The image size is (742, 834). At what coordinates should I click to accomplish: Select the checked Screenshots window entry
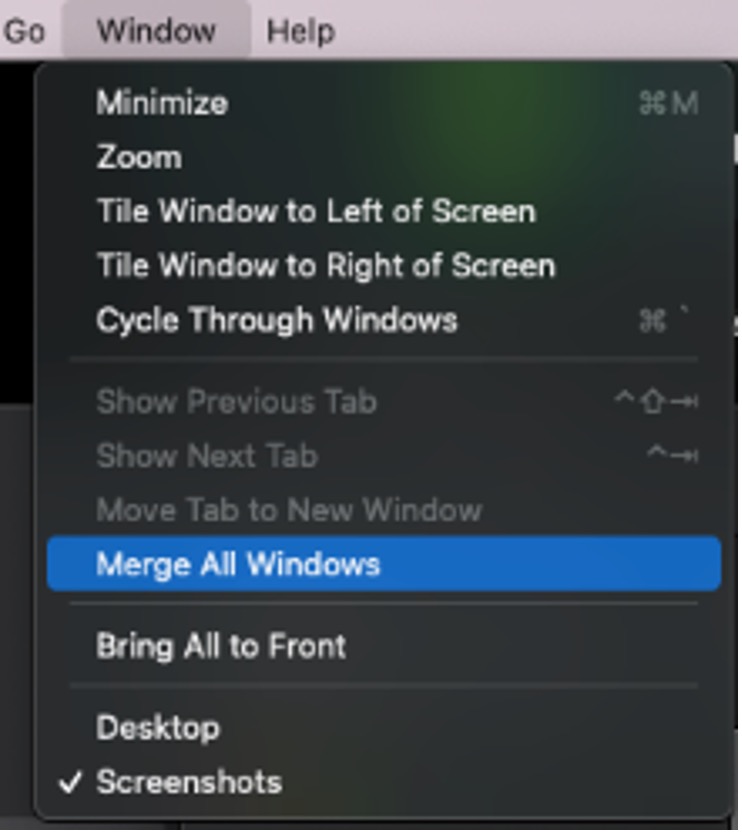pos(189,782)
